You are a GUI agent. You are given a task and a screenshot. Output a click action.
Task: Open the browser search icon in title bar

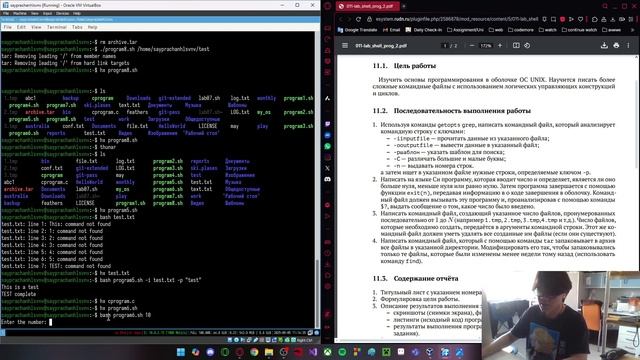click(x=605, y=6)
